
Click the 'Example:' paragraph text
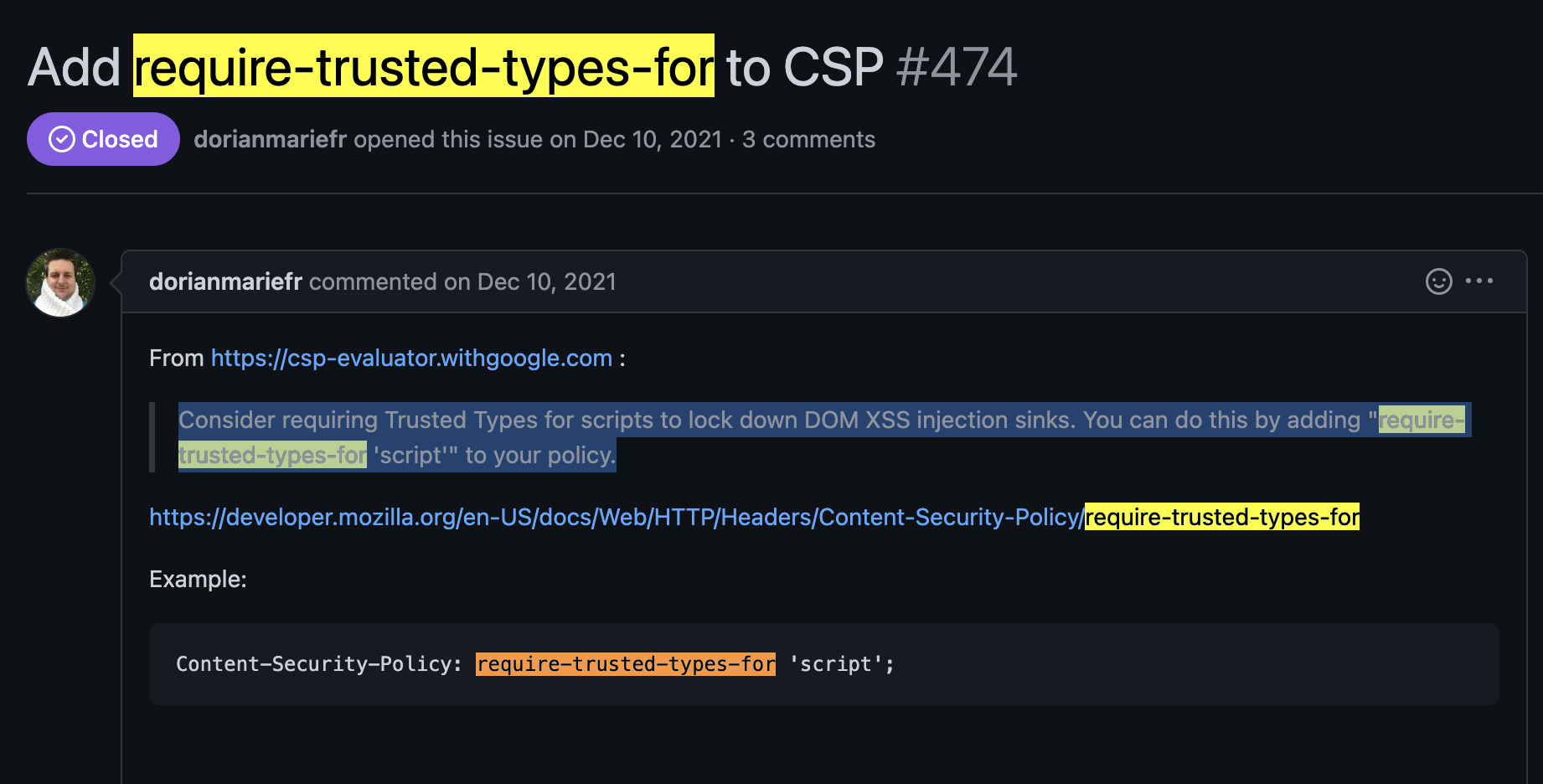coord(198,579)
